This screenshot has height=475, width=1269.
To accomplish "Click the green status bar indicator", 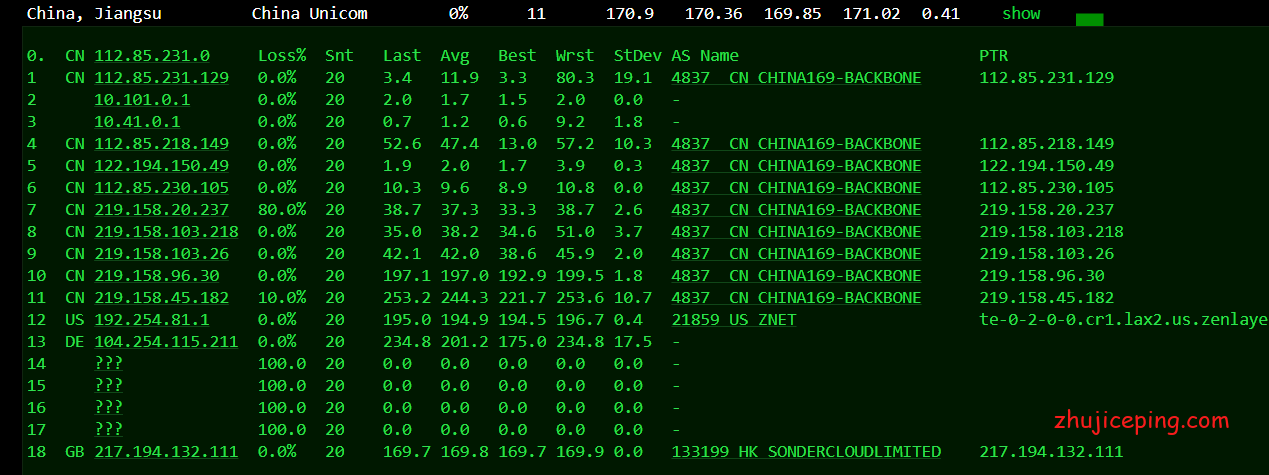I will tap(1089, 20).
